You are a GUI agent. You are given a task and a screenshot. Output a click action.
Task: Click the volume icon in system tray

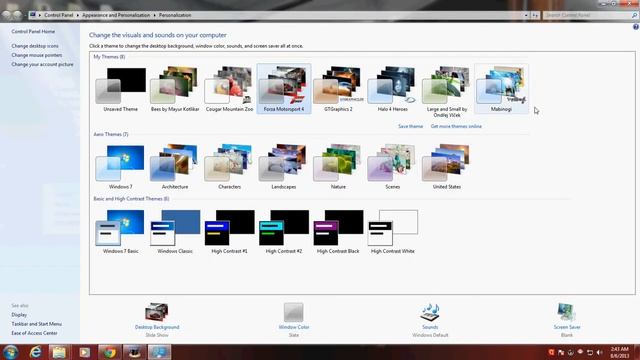coord(599,352)
